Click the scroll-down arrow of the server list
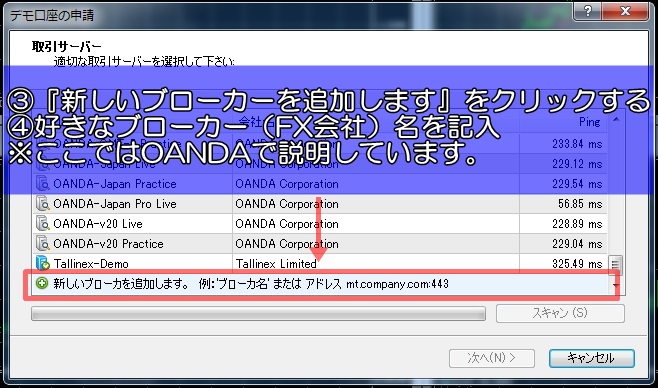 616,285
